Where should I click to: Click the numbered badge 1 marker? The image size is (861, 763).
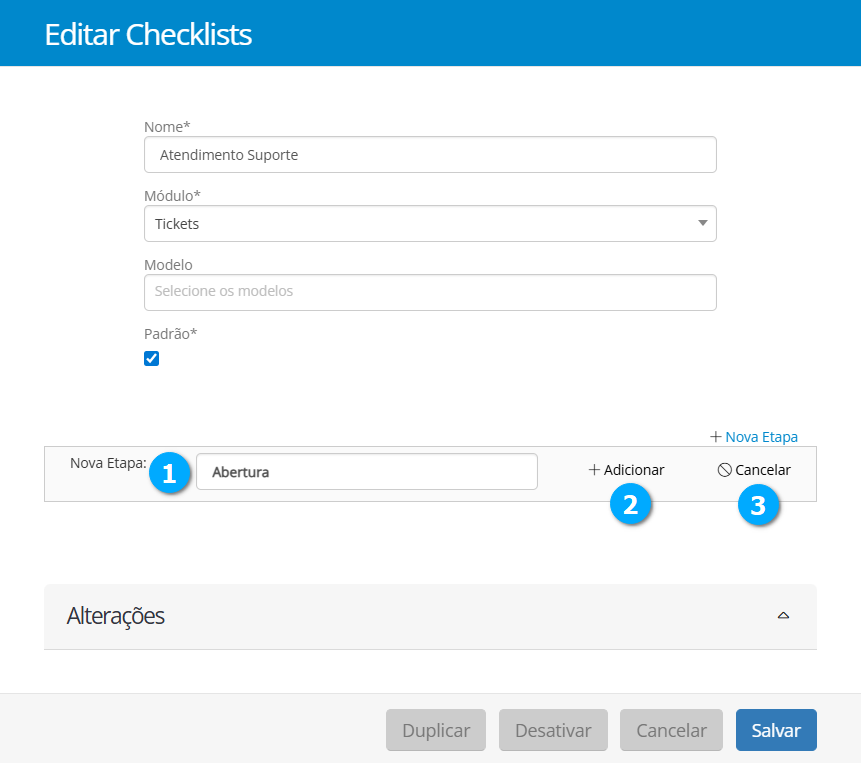pyautogui.click(x=169, y=473)
